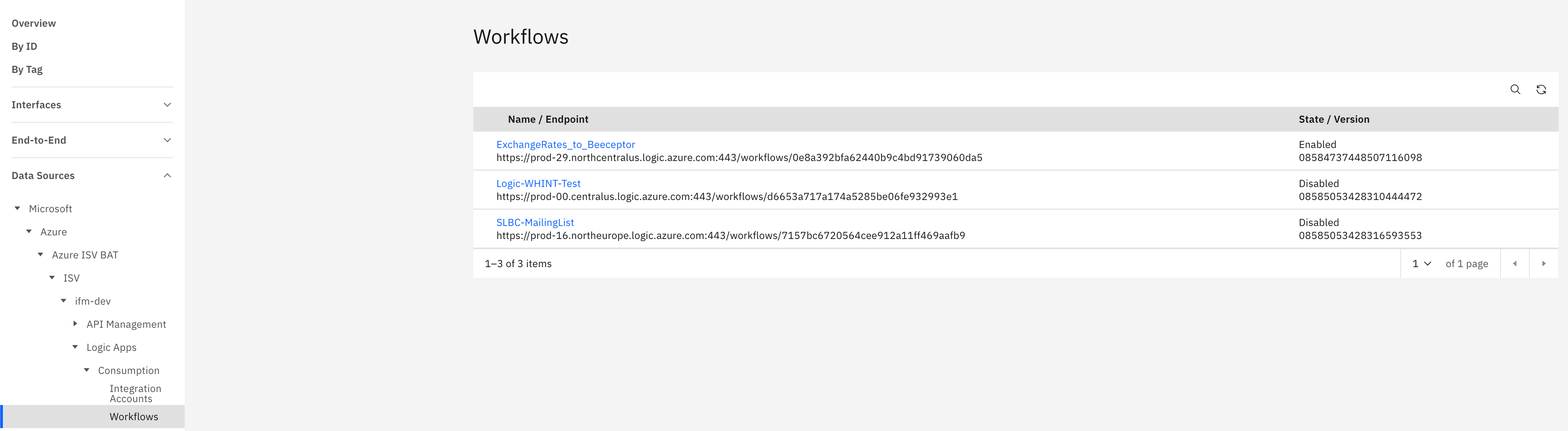Select the By ID menu item
The width and height of the screenshot is (1568, 431).
(24, 46)
